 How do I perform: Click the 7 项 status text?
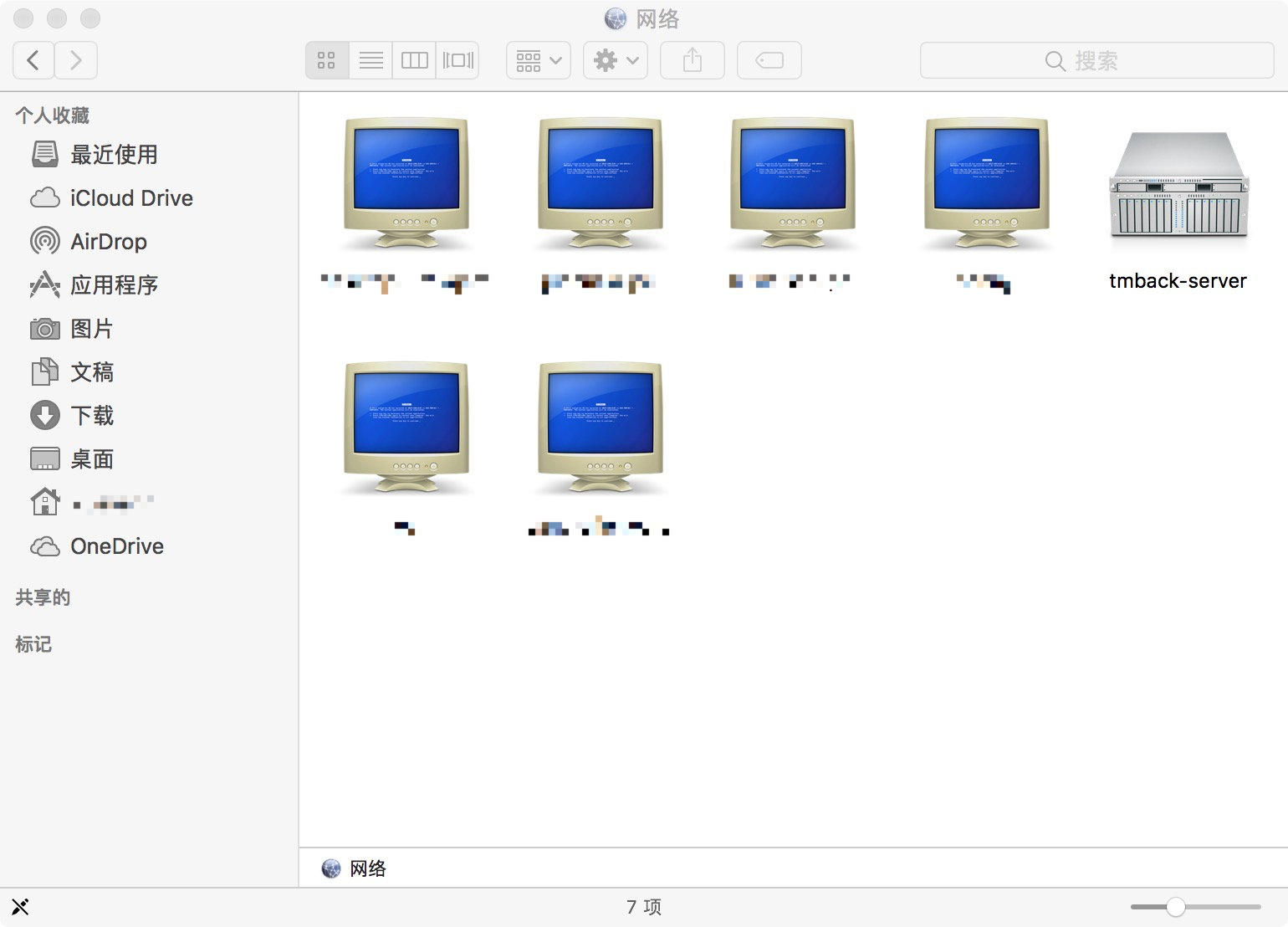tap(644, 907)
